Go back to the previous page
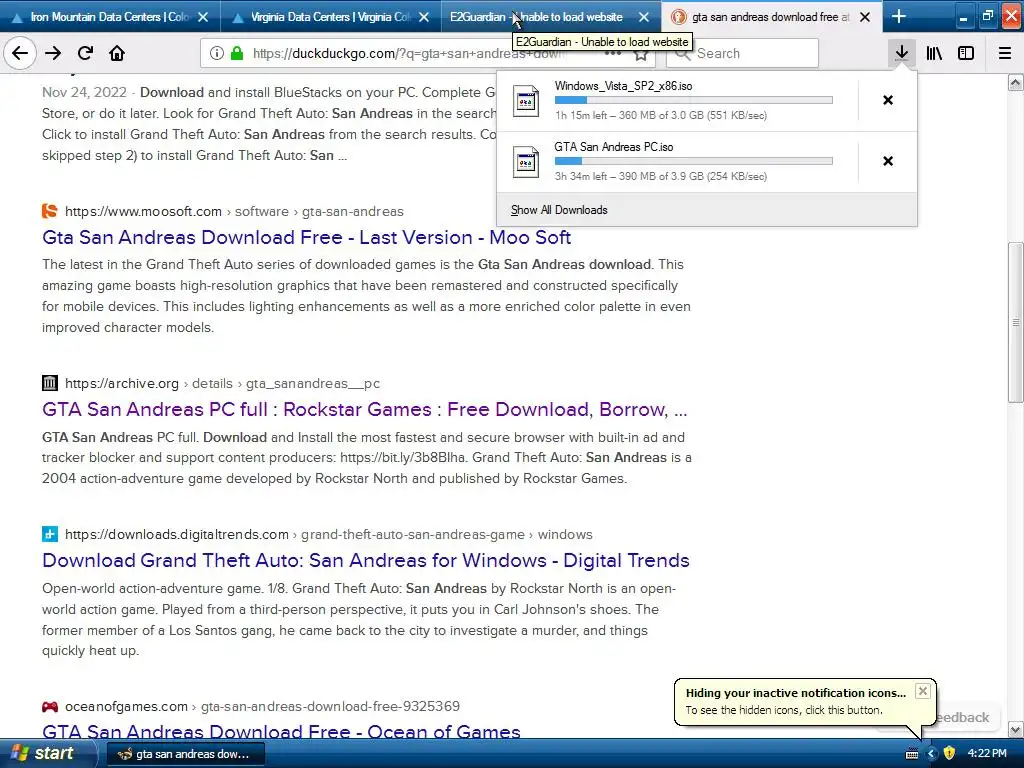The height and width of the screenshot is (768, 1024). point(20,54)
